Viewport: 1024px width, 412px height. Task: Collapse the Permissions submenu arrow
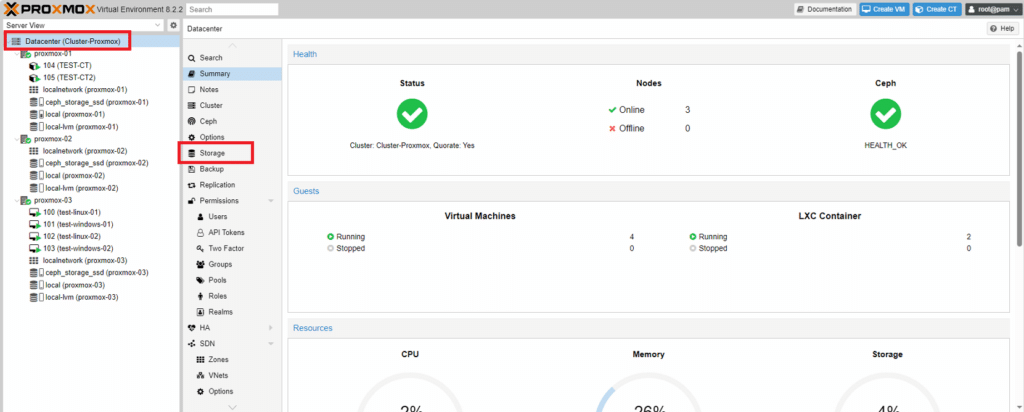[x=271, y=200]
